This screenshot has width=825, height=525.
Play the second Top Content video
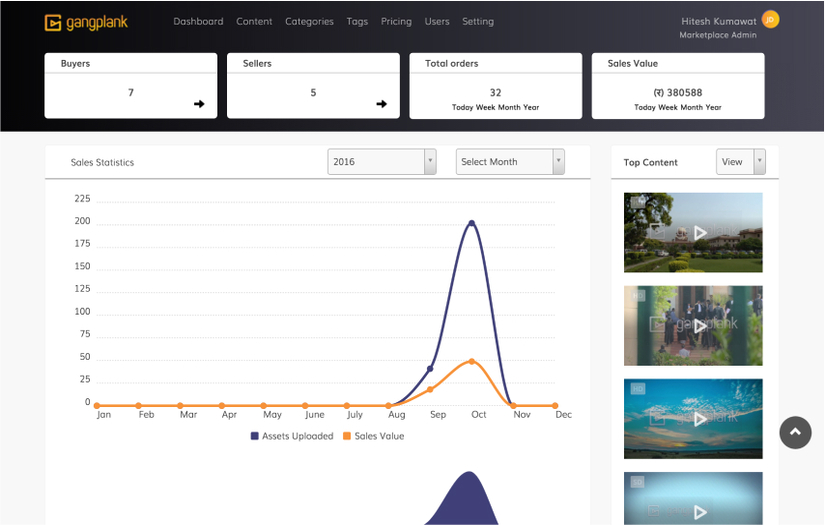699,325
